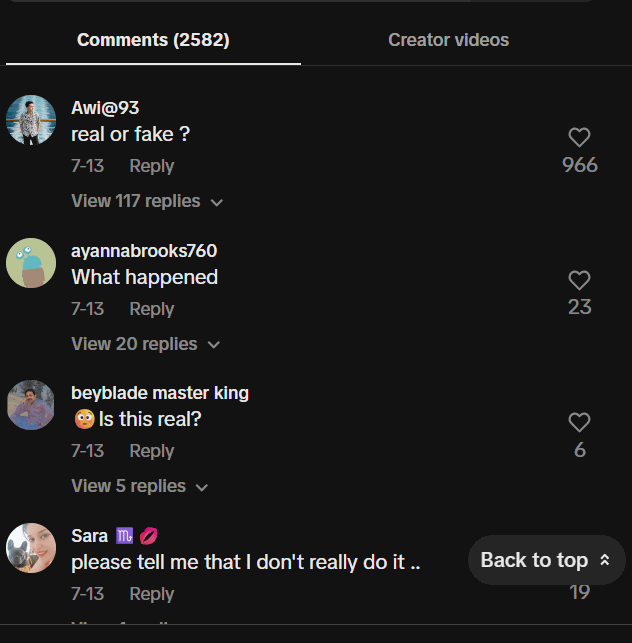This screenshot has height=643, width=632.
Task: Reply to Sara's comment
Action: (x=151, y=594)
